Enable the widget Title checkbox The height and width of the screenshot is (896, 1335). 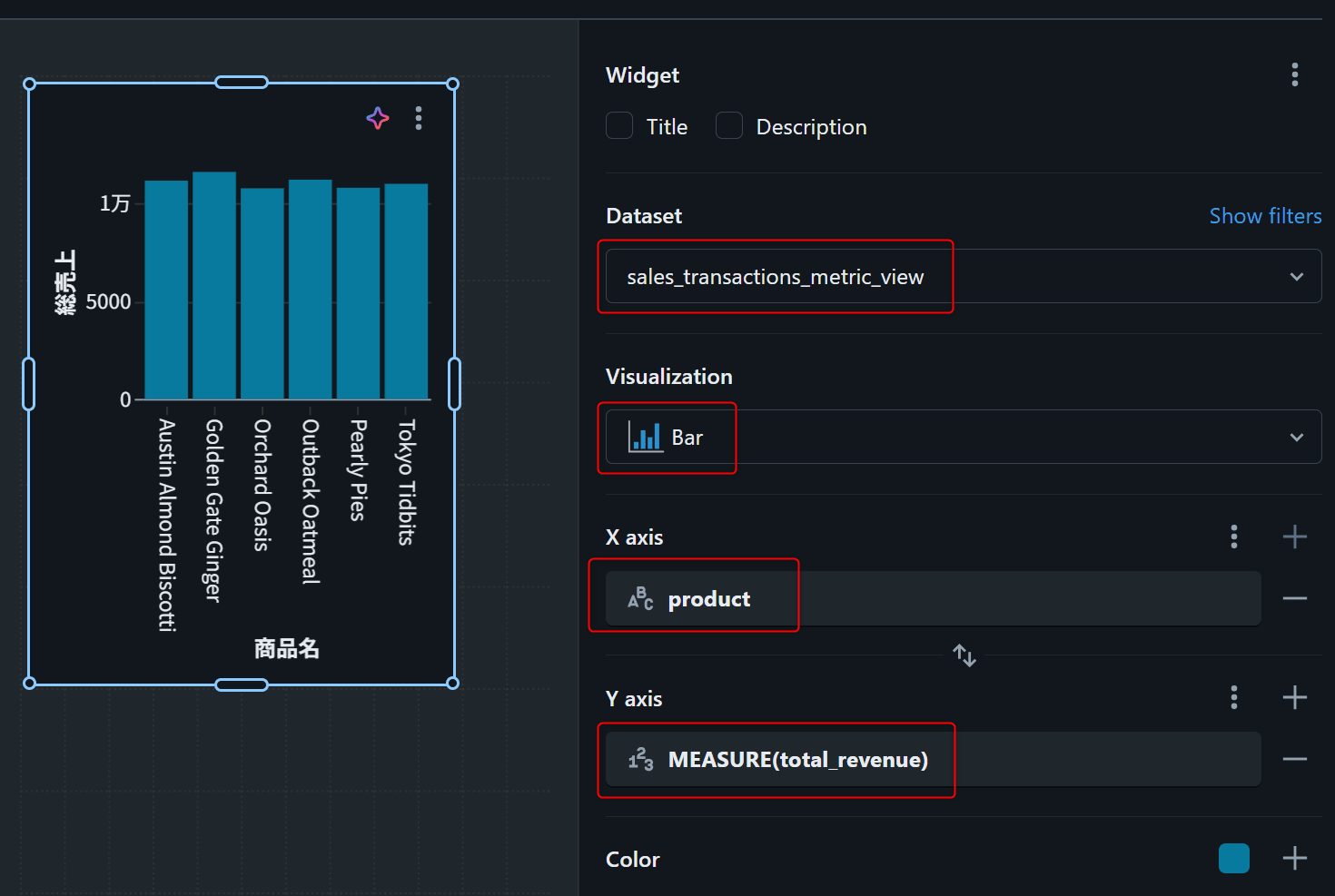[619, 126]
